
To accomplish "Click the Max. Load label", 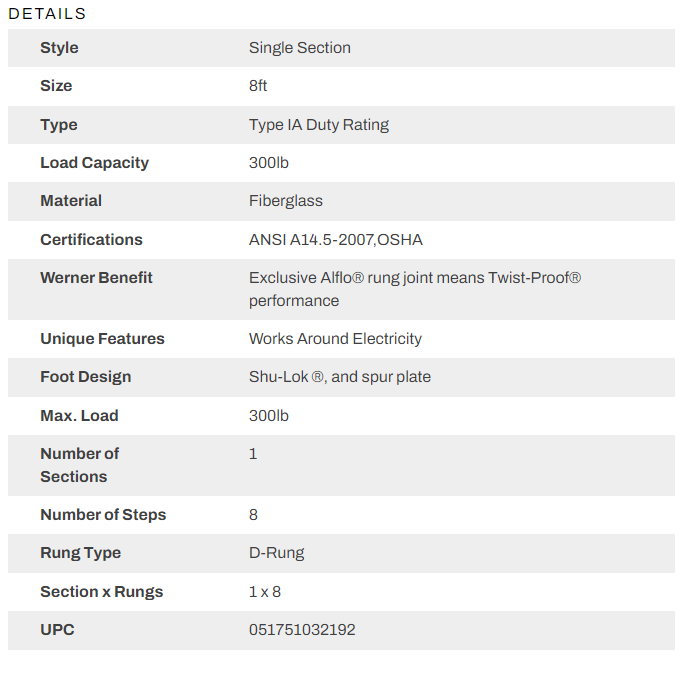I will [x=79, y=416].
